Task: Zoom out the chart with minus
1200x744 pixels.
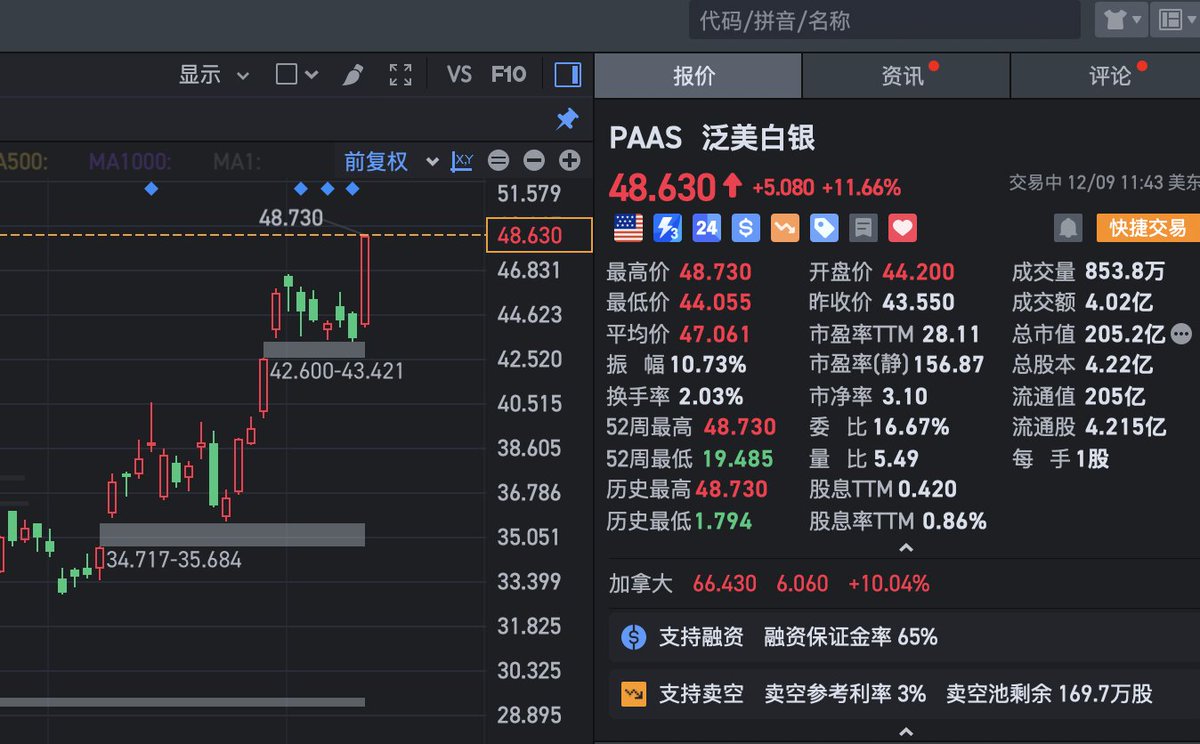Action: point(534,161)
